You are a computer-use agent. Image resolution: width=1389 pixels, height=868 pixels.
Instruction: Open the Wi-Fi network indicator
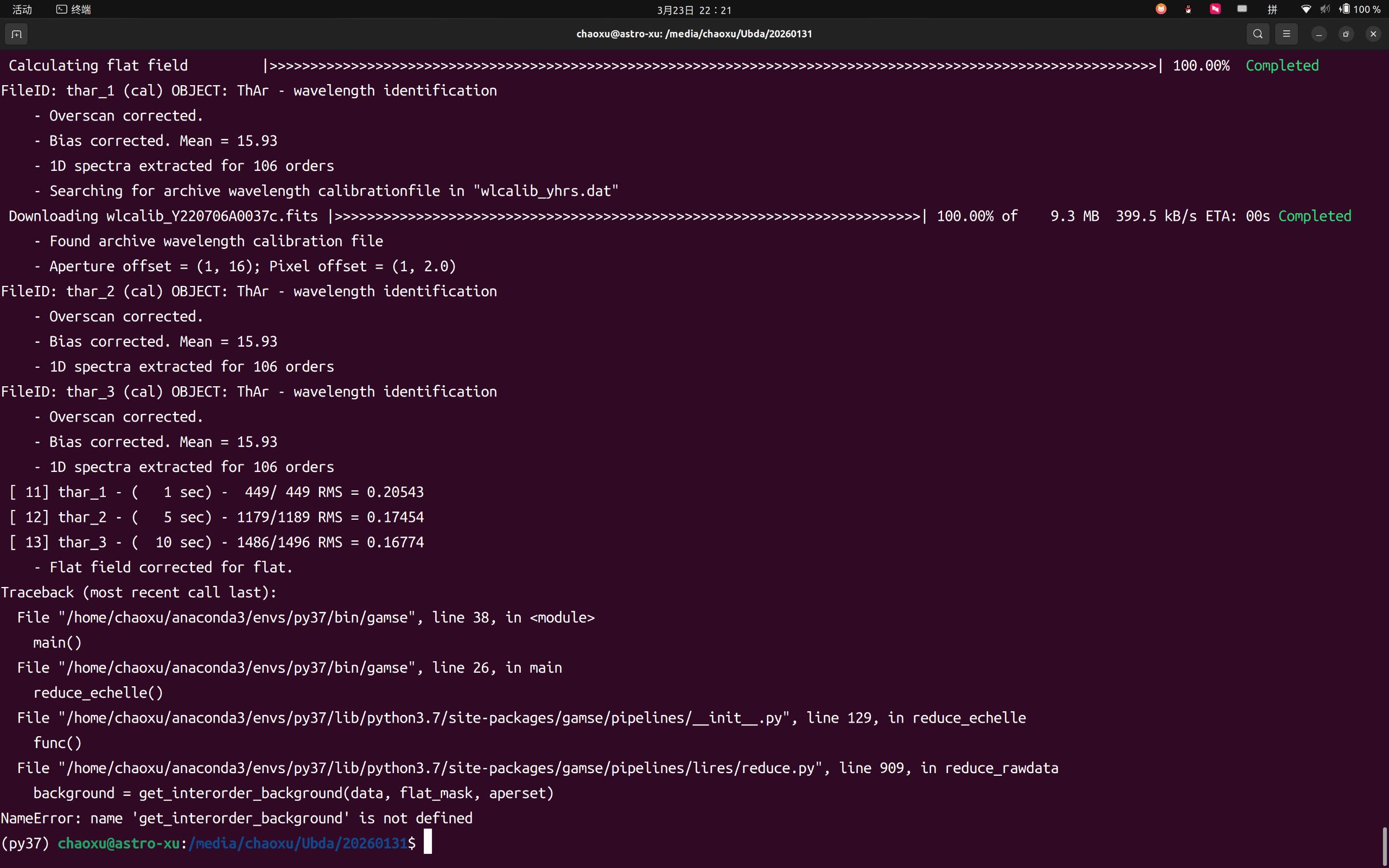click(x=1306, y=9)
